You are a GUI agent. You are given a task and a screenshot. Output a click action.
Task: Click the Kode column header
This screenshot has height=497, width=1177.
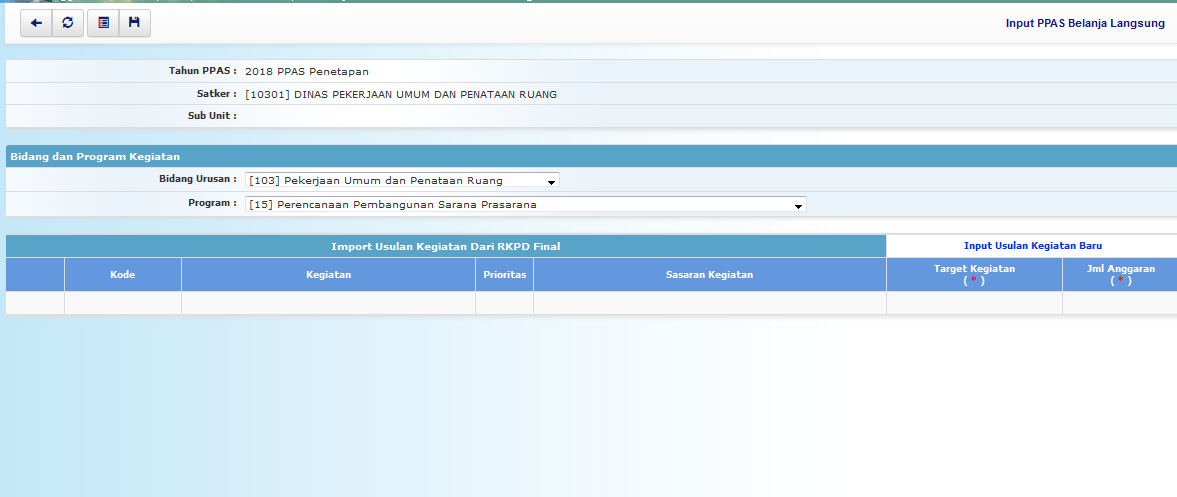click(x=122, y=275)
